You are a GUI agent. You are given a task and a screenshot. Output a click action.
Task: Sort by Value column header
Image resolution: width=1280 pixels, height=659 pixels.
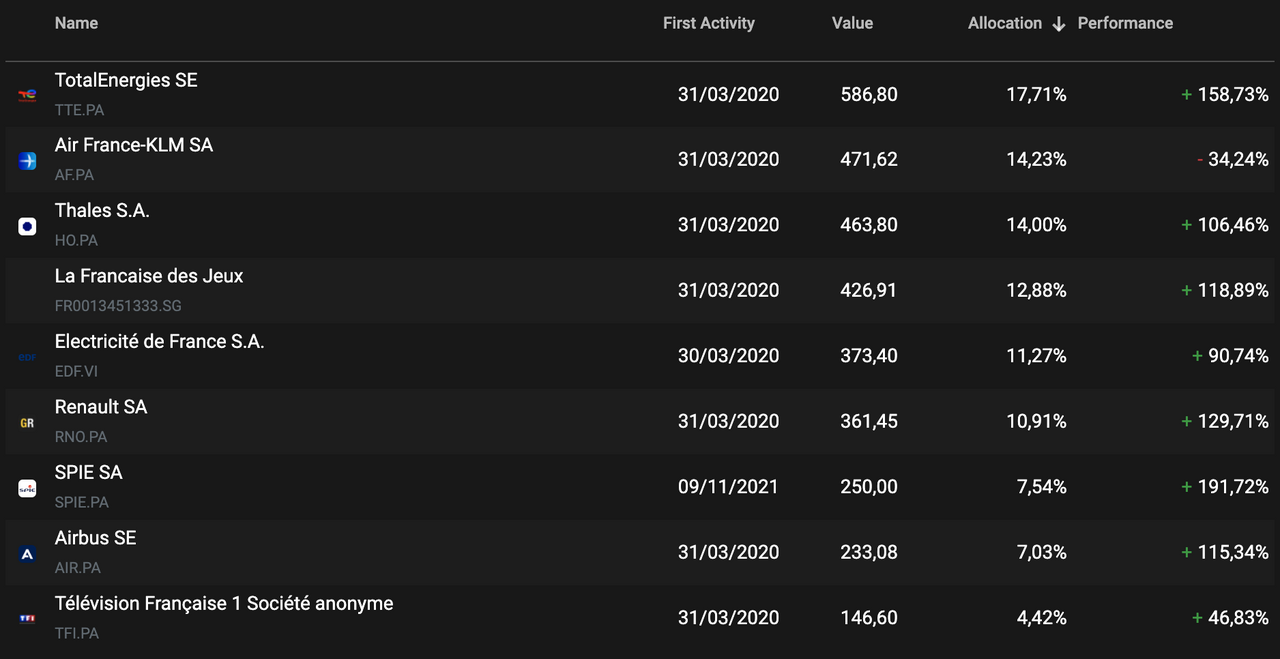852,23
